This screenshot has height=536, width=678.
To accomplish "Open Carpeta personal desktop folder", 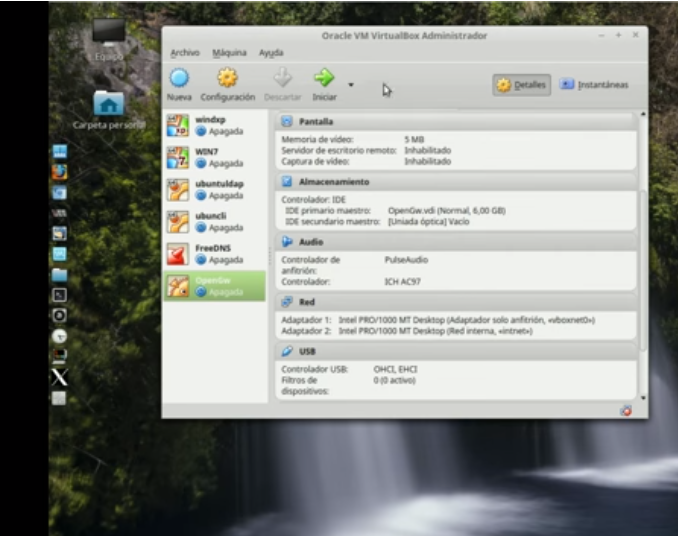I will (108, 104).
